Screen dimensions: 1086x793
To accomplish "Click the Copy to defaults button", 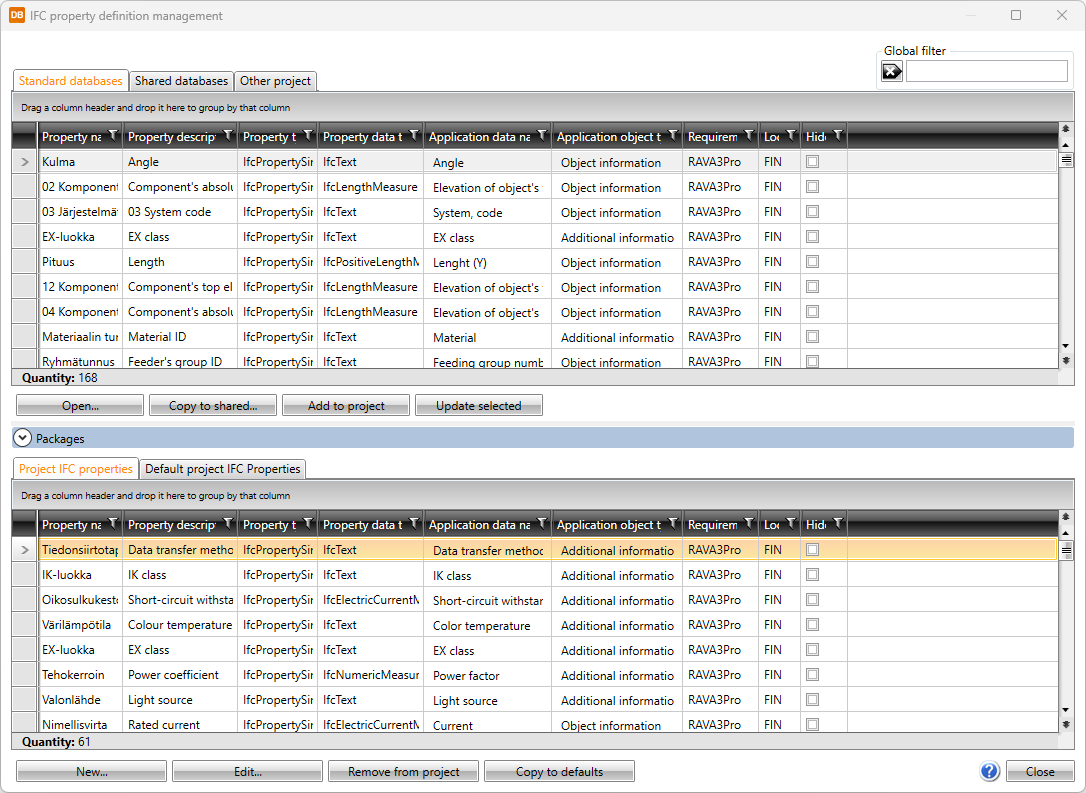I will (x=559, y=772).
